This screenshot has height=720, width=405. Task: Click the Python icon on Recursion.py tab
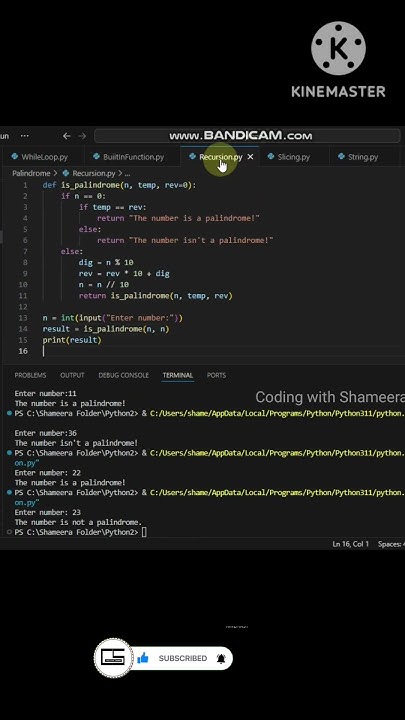click(192, 157)
